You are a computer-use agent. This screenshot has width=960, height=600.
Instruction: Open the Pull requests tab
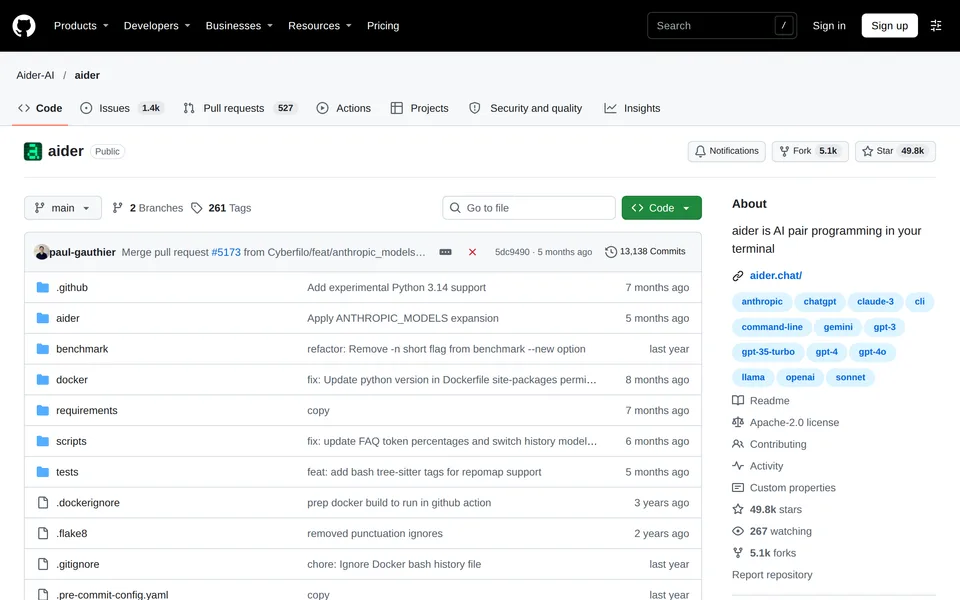click(x=239, y=108)
